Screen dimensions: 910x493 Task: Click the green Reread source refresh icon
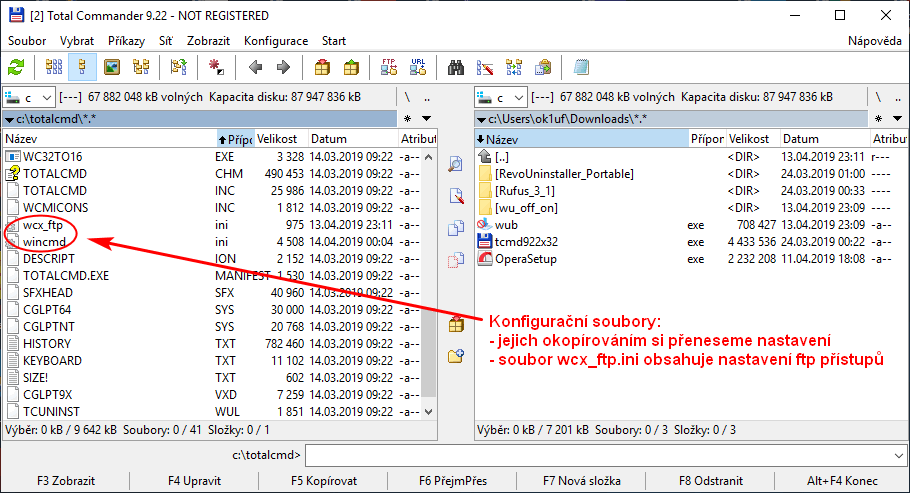coord(16,67)
